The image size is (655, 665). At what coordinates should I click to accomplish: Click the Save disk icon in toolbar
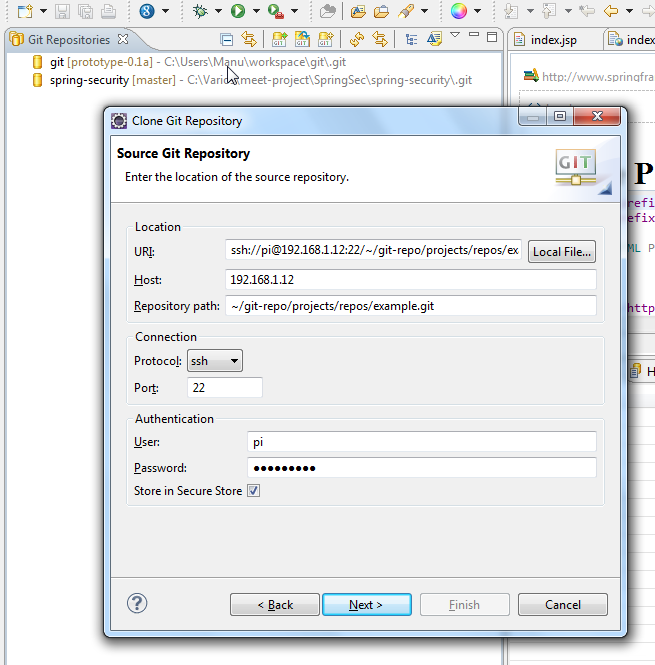[x=62, y=11]
